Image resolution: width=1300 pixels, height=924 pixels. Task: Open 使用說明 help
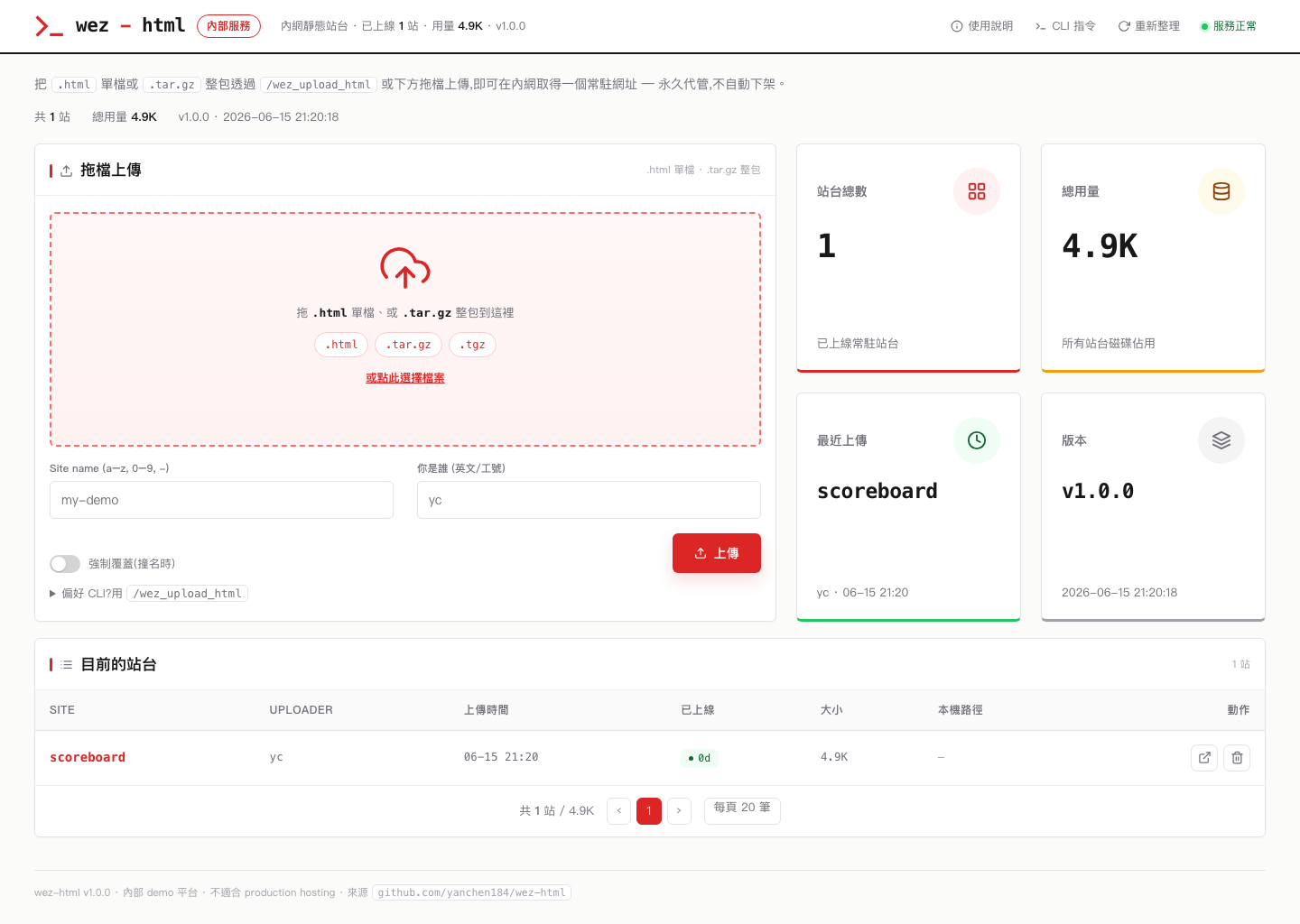(982, 26)
